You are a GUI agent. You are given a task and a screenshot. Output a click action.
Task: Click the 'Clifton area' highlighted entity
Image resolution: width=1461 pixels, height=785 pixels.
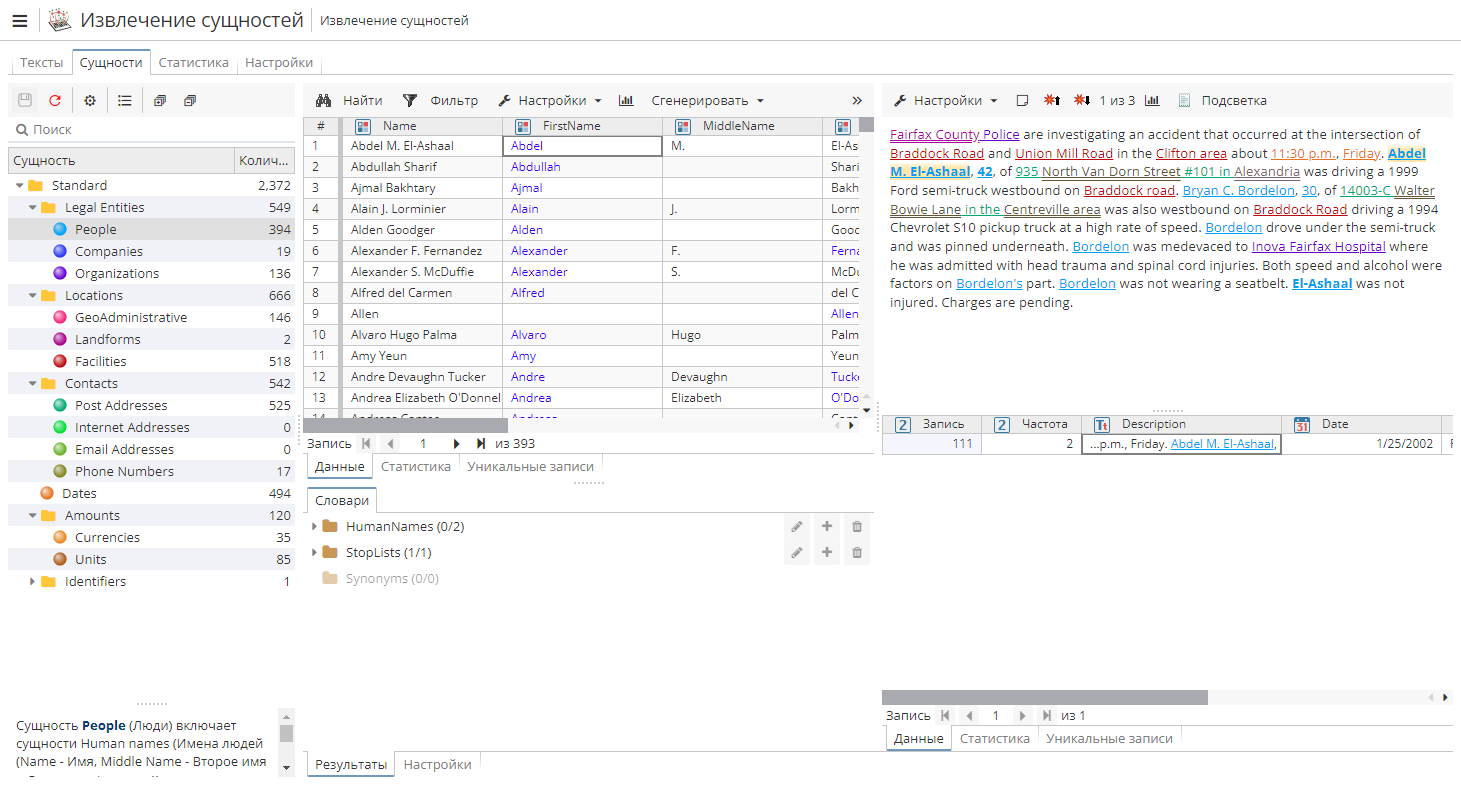pyautogui.click(x=1191, y=154)
